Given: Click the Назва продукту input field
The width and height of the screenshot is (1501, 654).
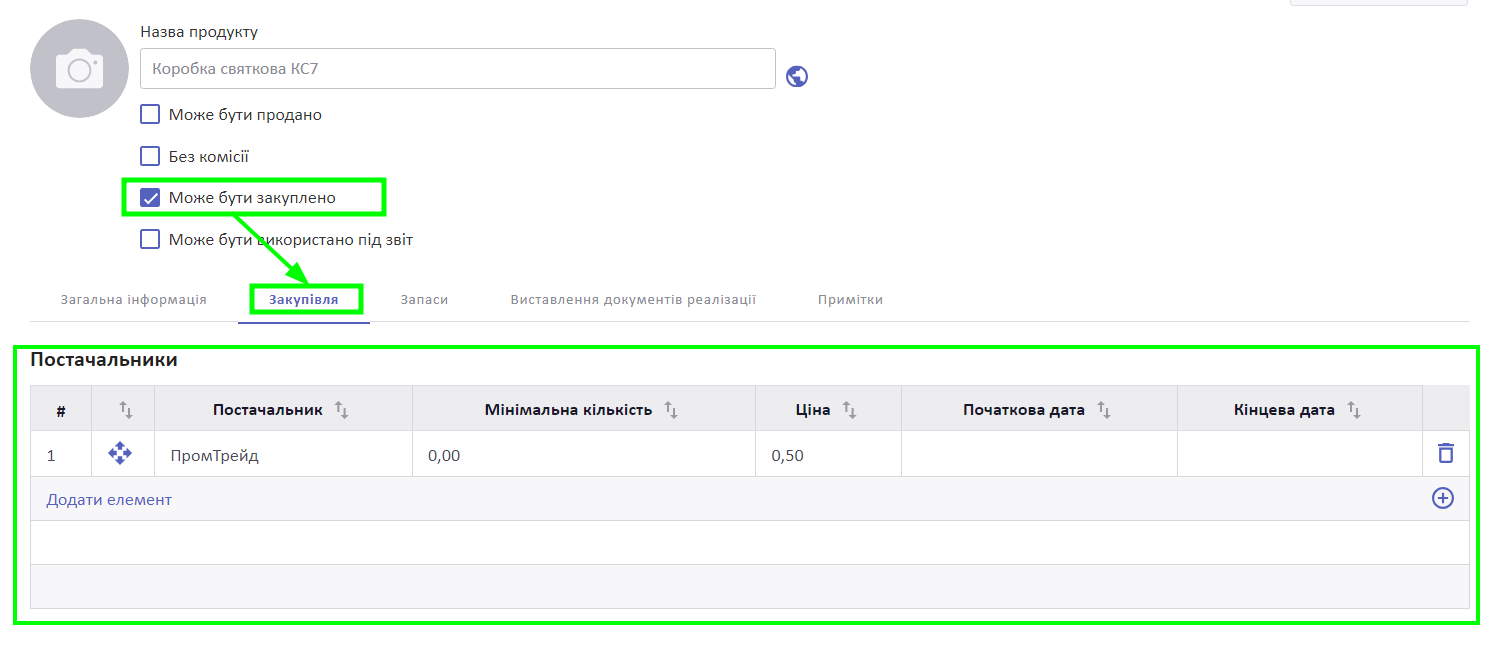Looking at the screenshot, I should point(457,69).
